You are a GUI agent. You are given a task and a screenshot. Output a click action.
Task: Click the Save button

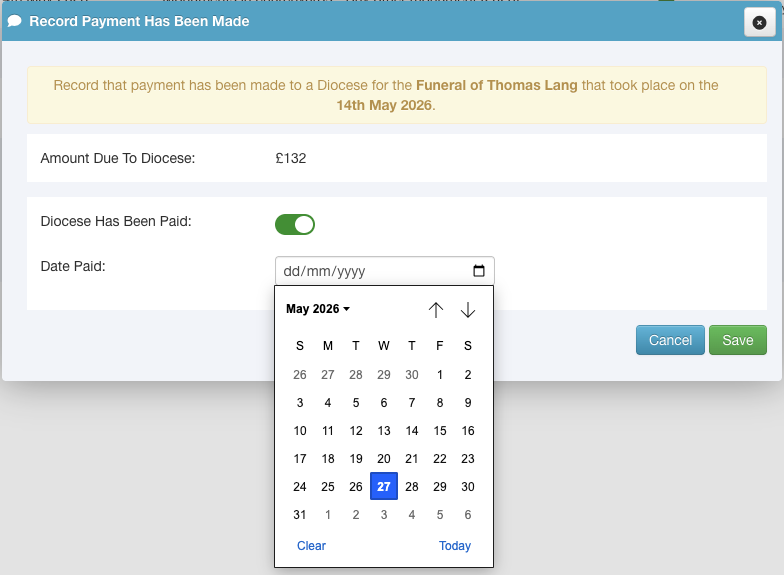738,340
